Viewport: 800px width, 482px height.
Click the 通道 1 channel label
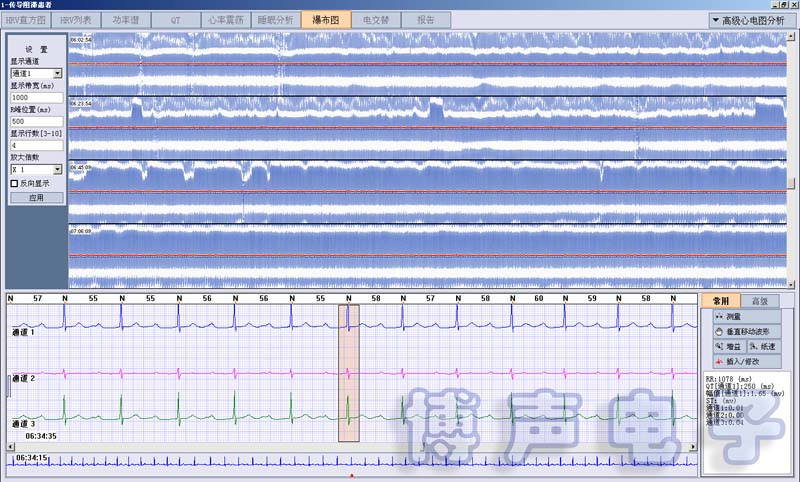(x=23, y=332)
